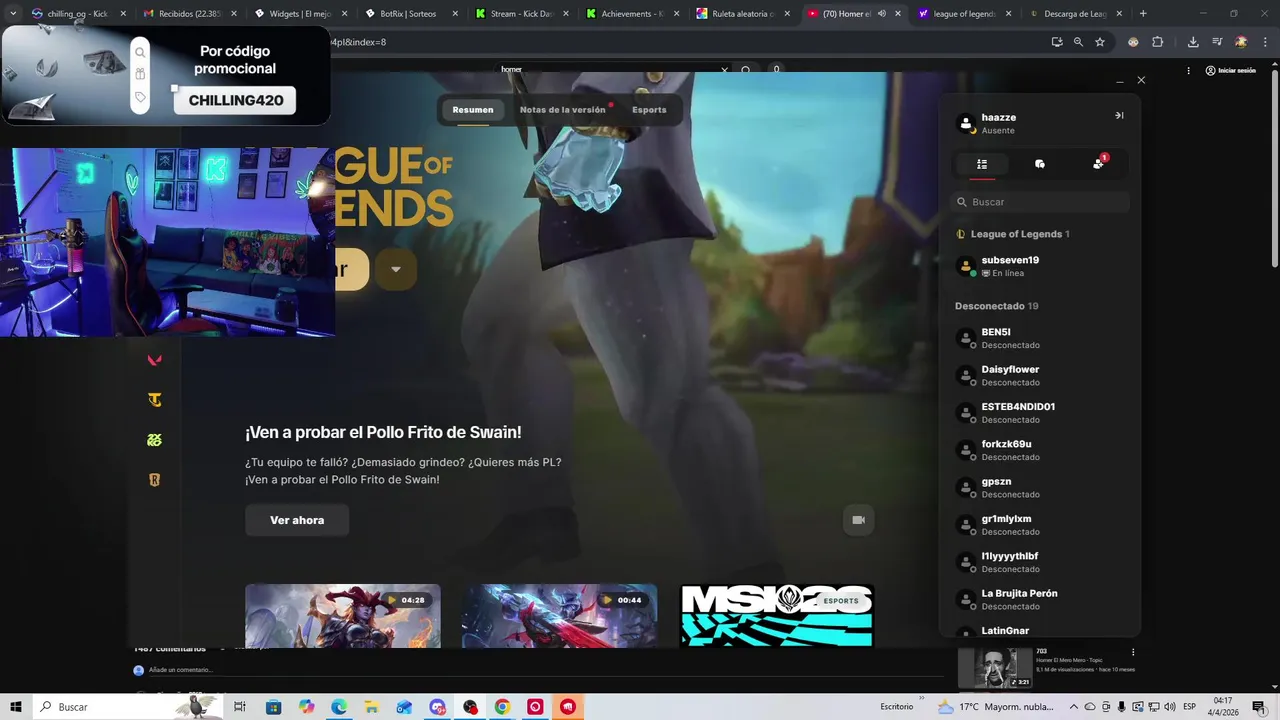1280x720 pixels.
Task: Click the video camera icon on banner
Action: click(858, 520)
